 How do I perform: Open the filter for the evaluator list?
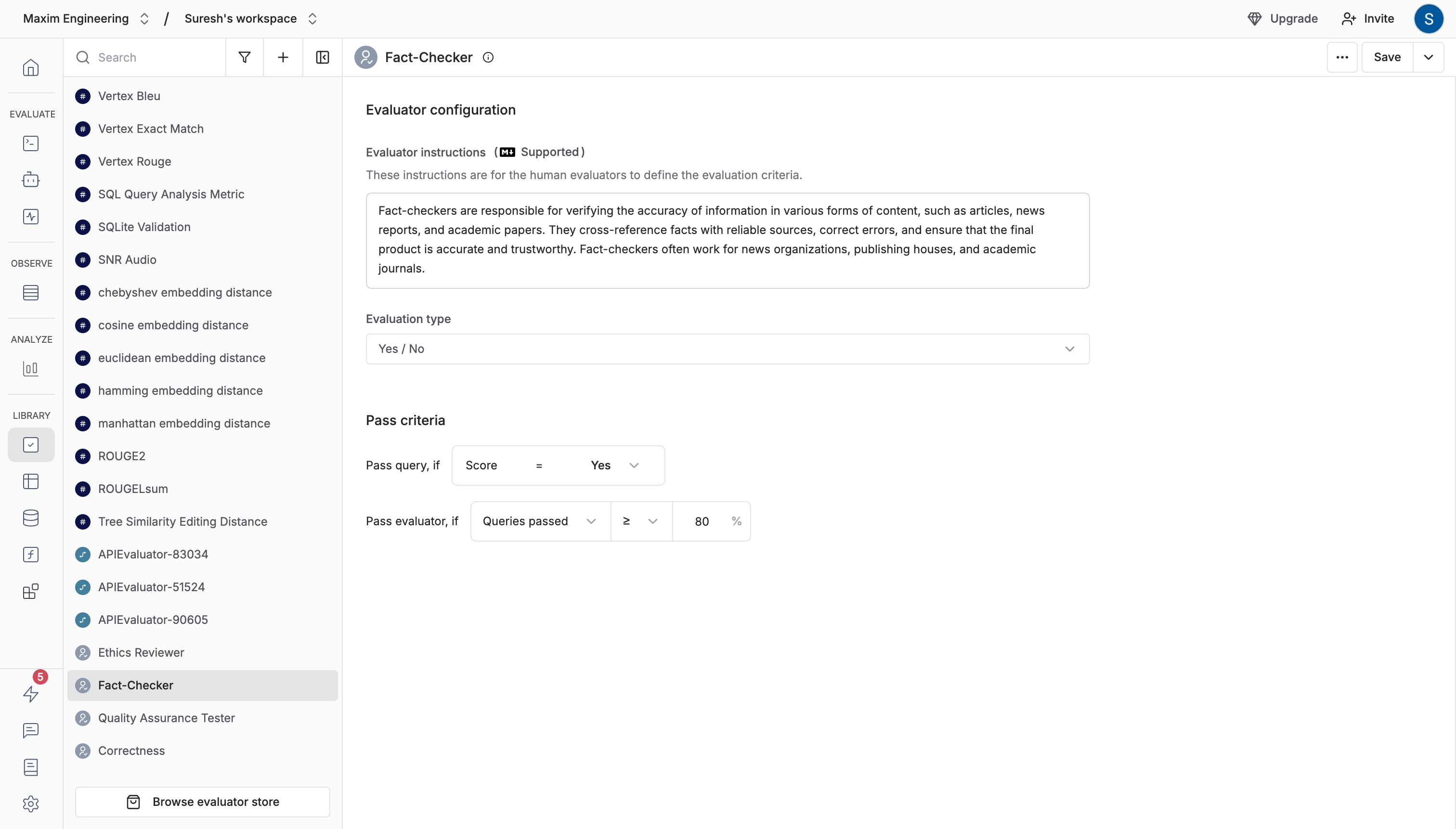[x=244, y=57]
